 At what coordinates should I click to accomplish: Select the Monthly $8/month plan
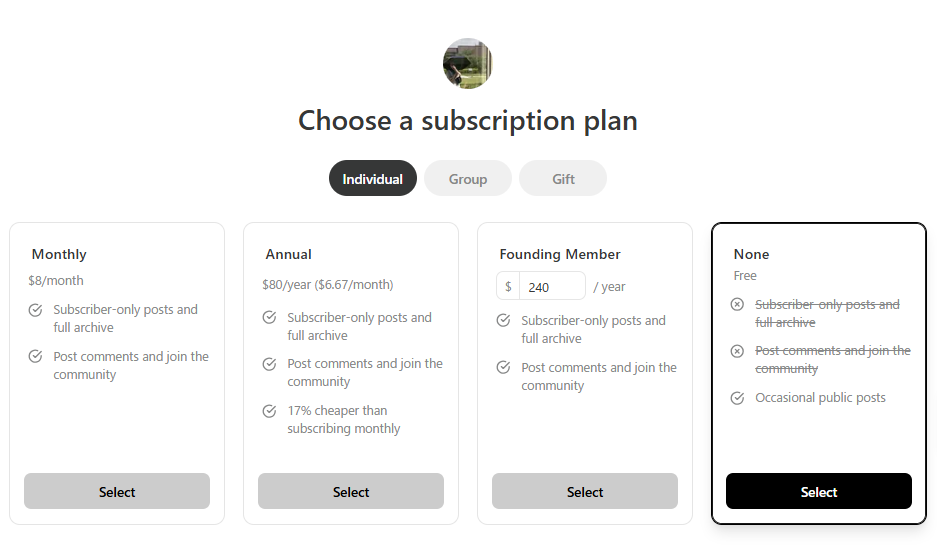coord(117,492)
